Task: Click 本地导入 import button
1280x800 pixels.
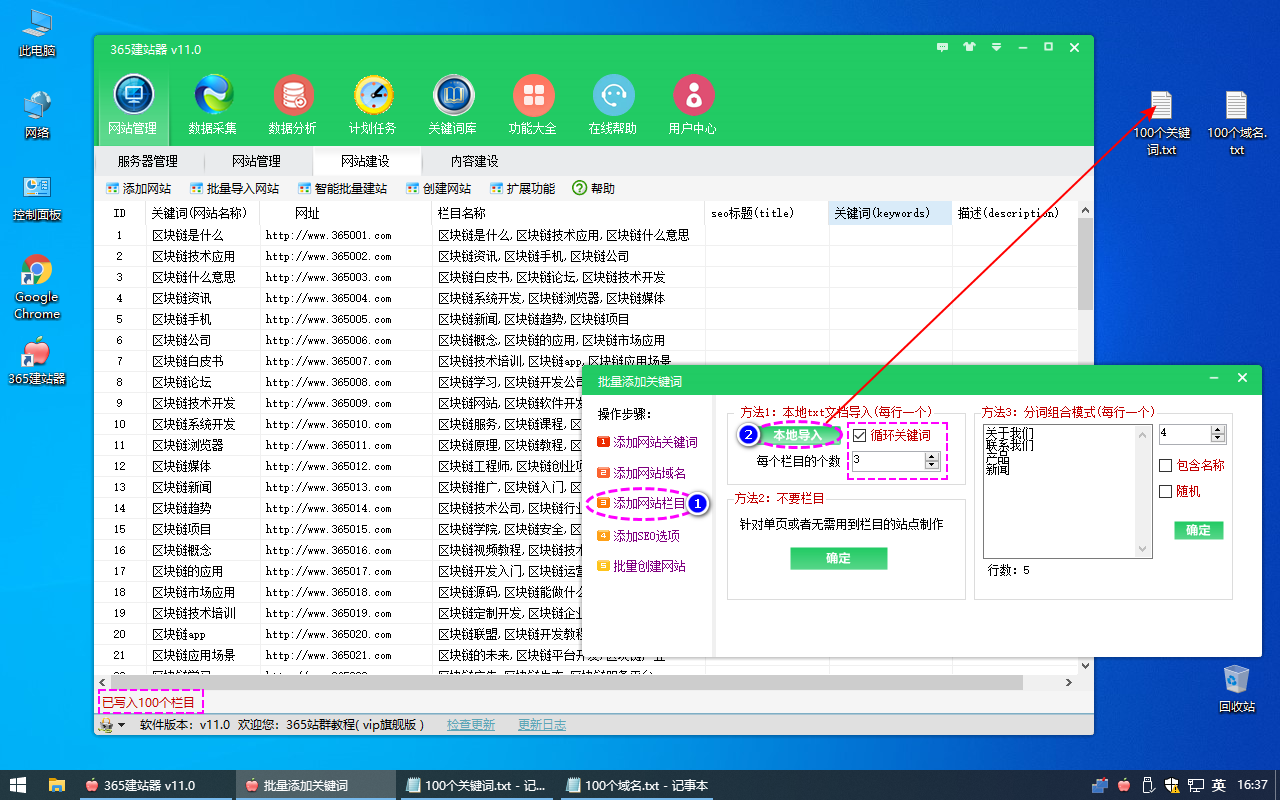Action: pos(797,435)
